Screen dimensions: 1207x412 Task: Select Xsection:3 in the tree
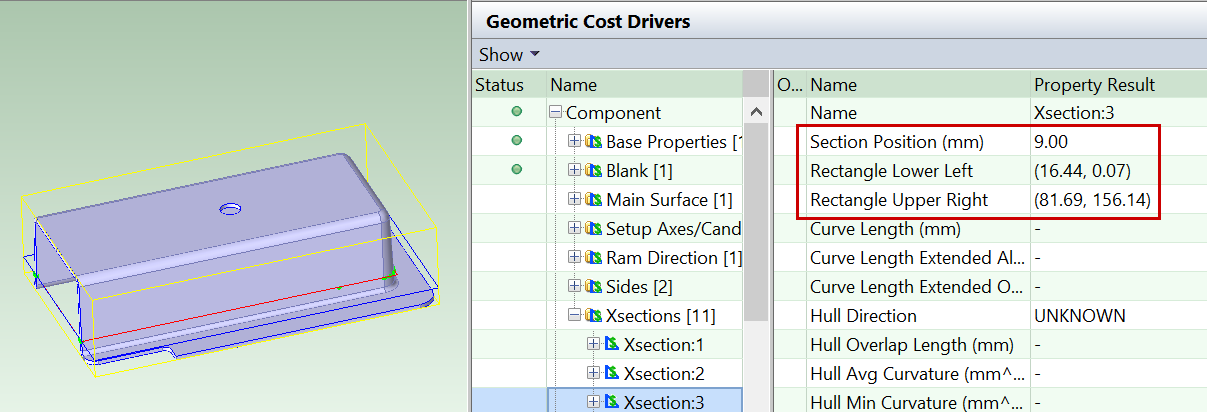663,403
